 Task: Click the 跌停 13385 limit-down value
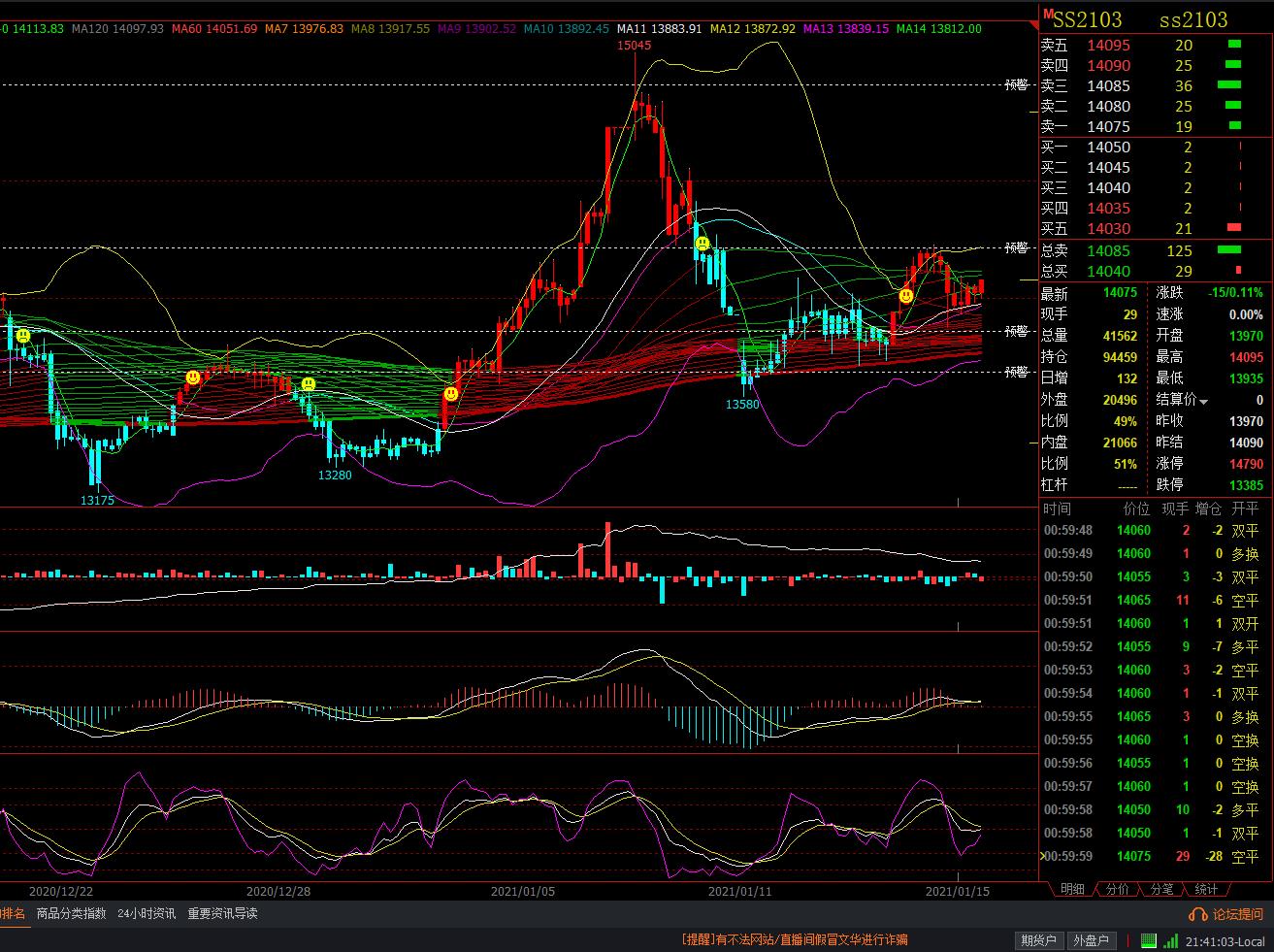(1246, 485)
